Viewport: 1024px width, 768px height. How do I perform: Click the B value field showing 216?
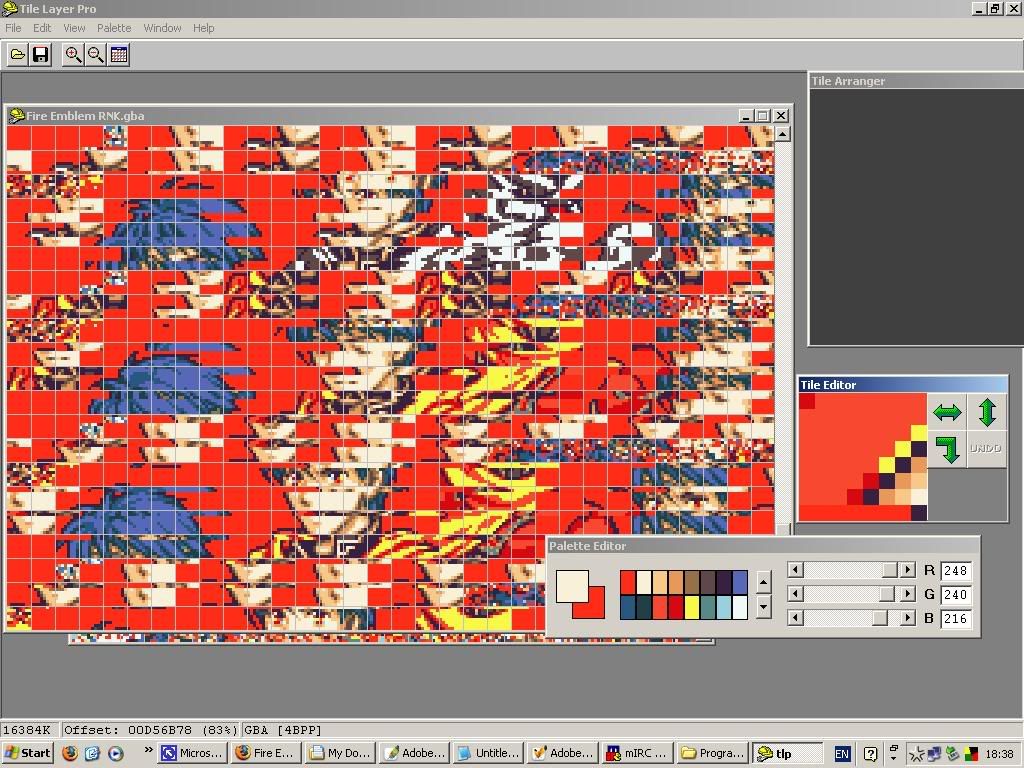click(x=955, y=618)
